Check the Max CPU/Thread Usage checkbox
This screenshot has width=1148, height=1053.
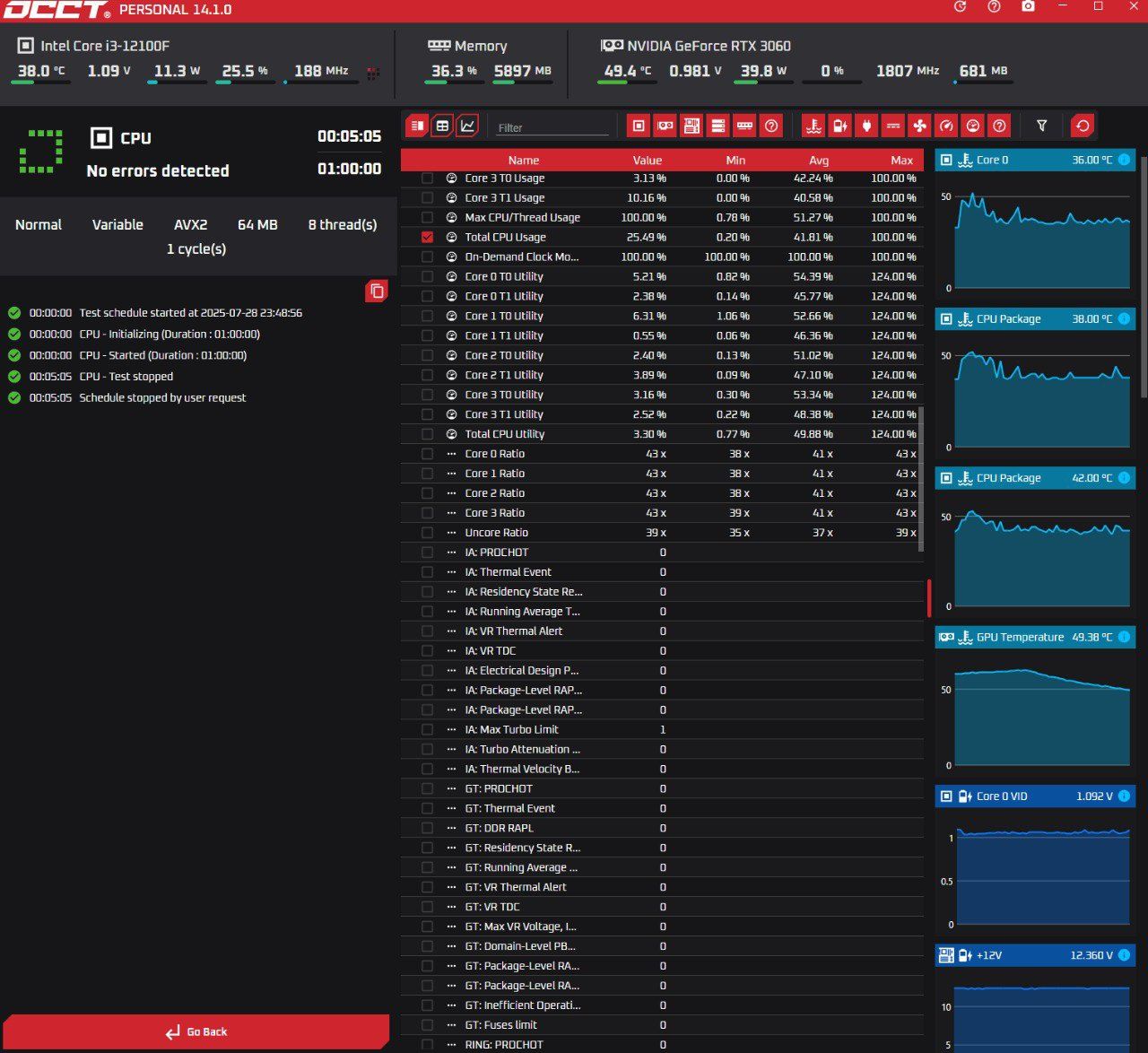click(427, 217)
